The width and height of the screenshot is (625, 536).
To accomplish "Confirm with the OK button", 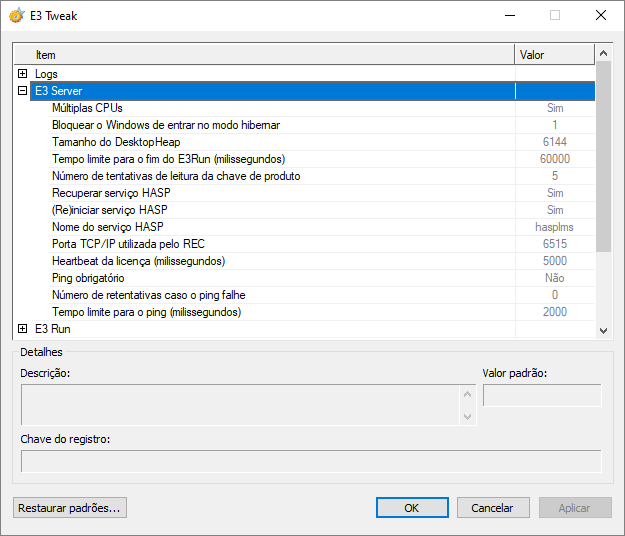I will pos(411,508).
